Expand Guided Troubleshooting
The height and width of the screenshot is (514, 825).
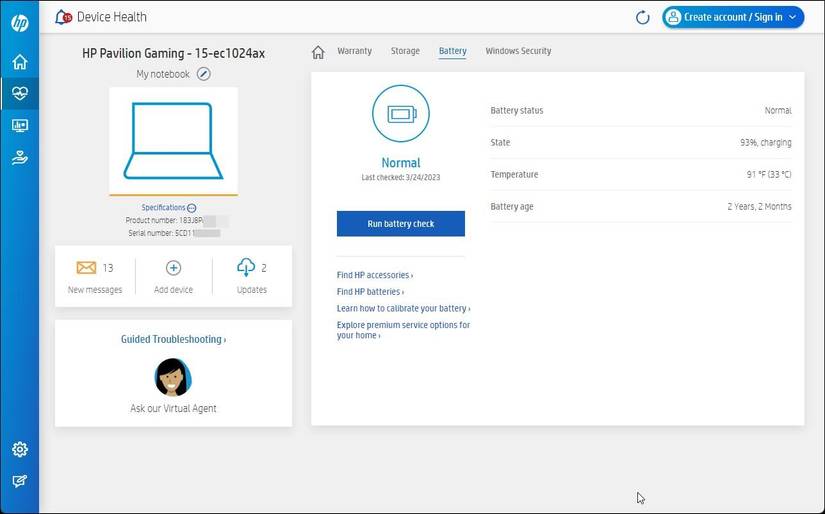tap(173, 340)
